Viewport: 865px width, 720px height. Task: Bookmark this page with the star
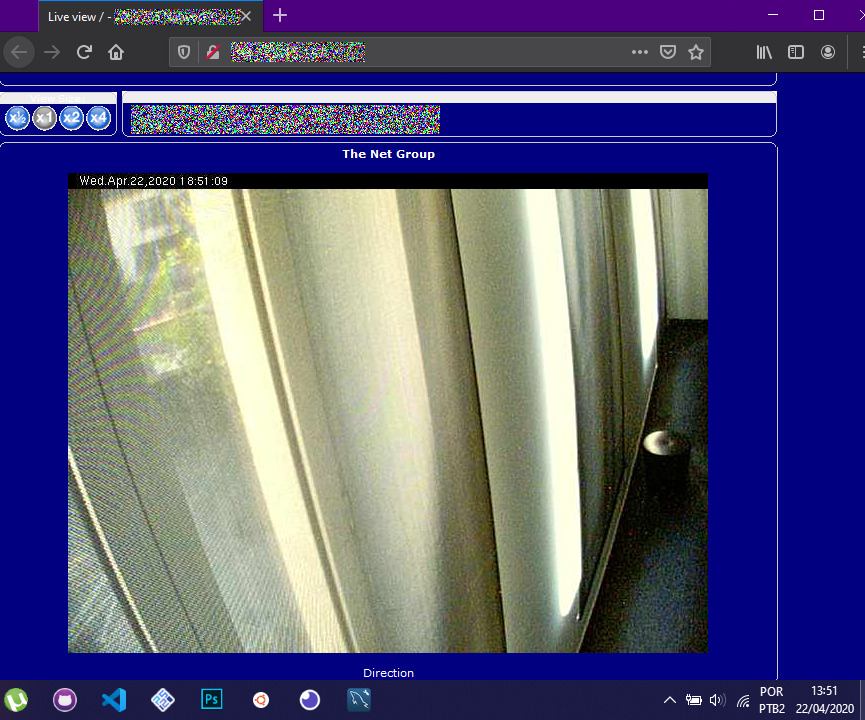coord(696,52)
